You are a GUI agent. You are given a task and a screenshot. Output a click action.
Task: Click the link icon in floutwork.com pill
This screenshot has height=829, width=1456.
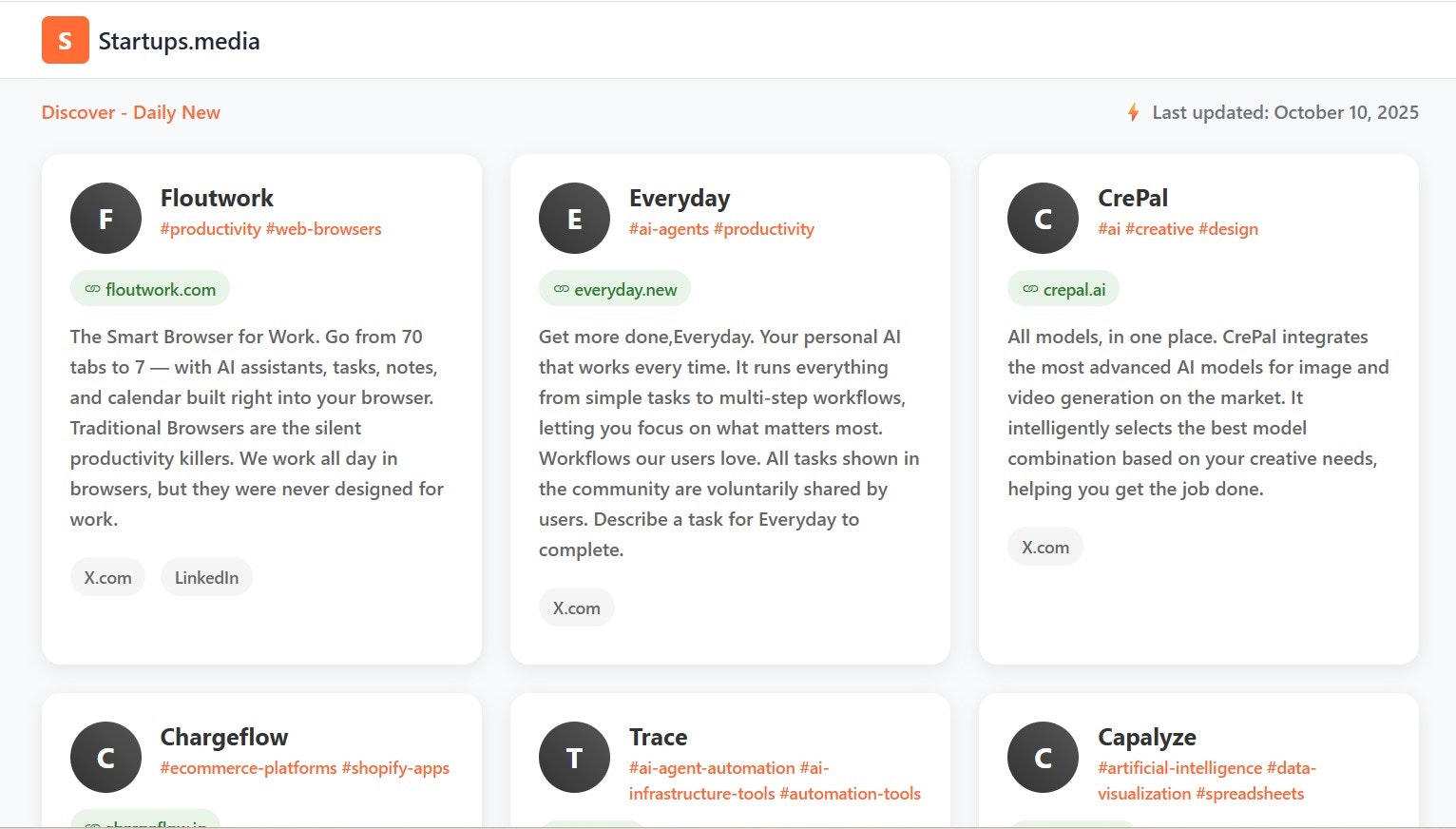[x=92, y=289]
